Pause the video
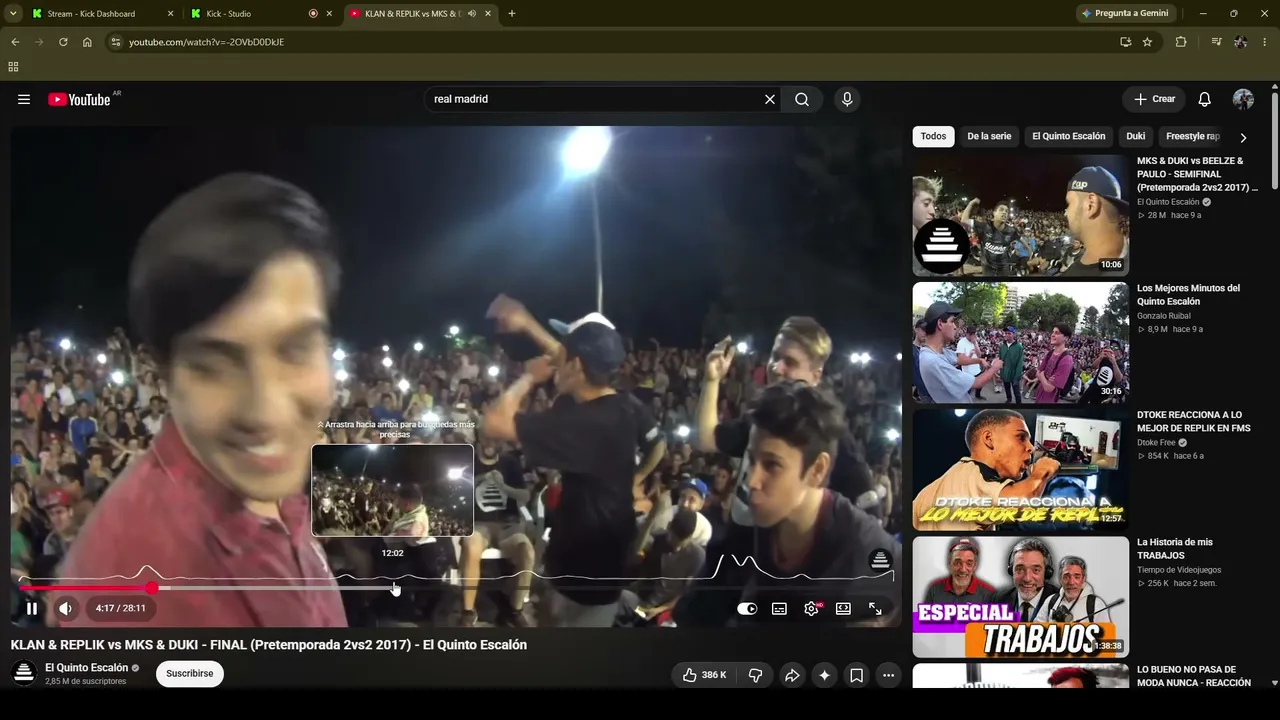Image resolution: width=1280 pixels, height=720 pixels. (x=32, y=608)
